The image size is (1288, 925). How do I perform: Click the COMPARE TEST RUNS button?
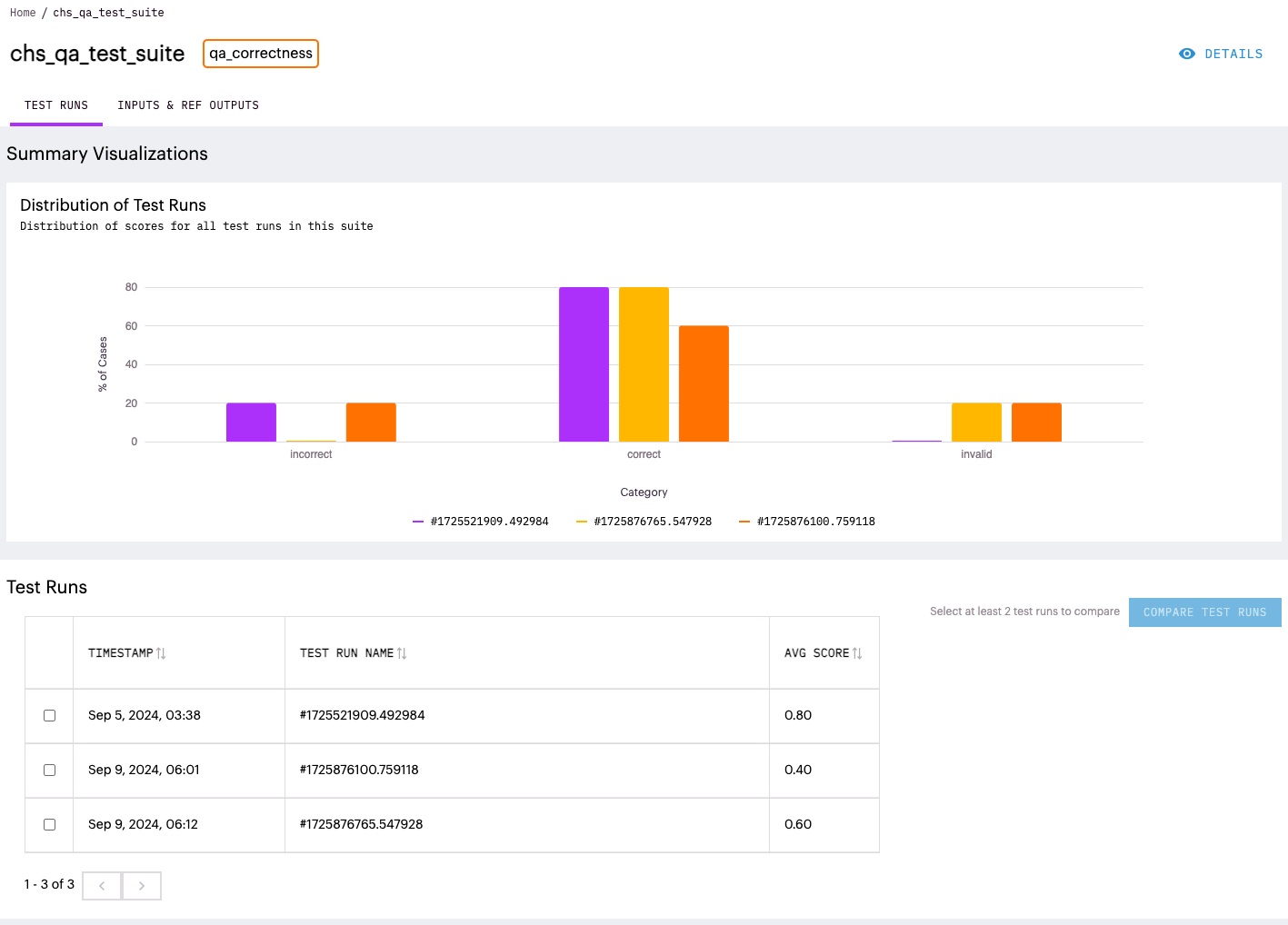1204,612
